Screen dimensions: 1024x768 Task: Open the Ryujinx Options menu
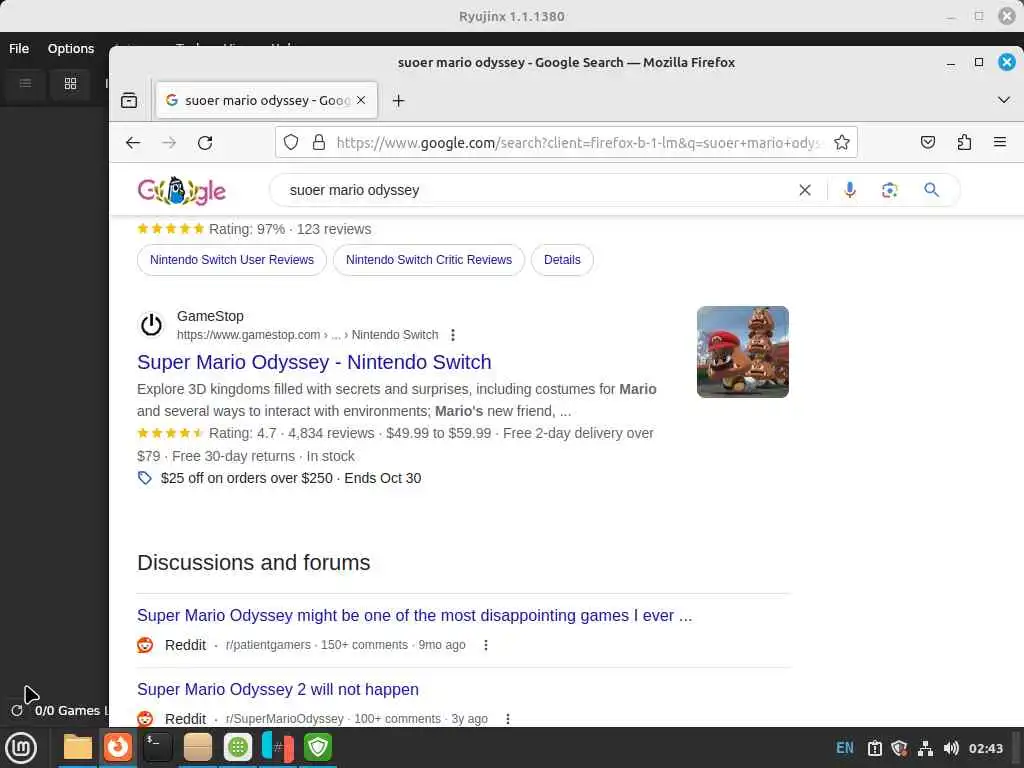point(71,48)
